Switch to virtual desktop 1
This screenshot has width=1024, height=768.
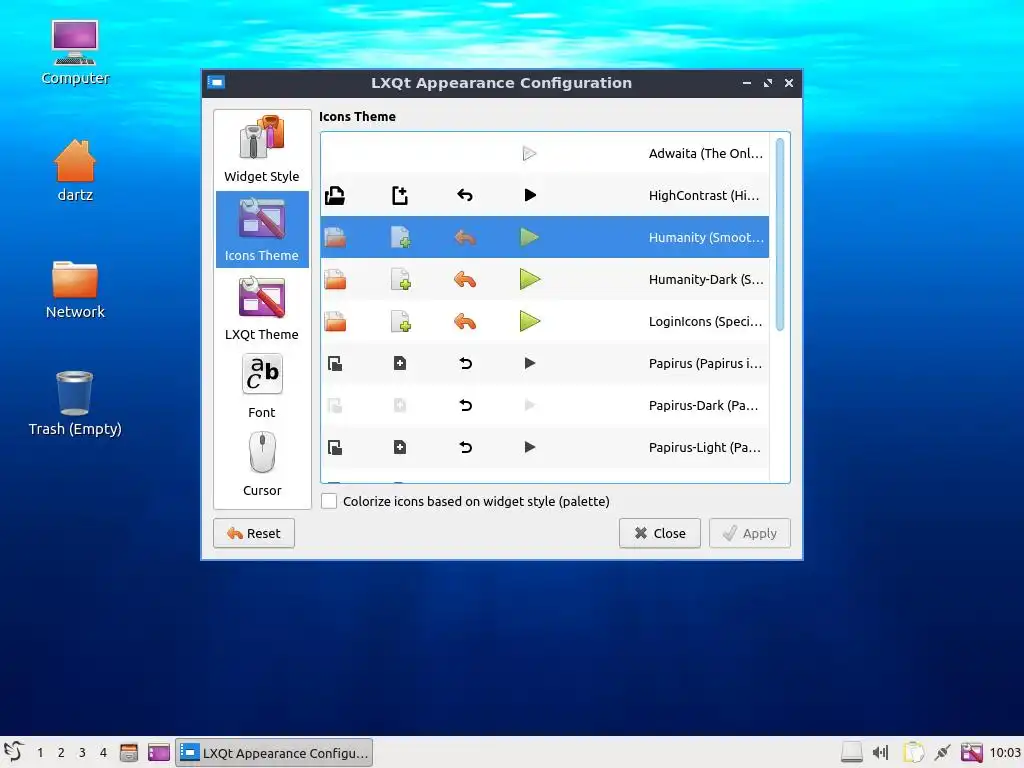pyautogui.click(x=40, y=752)
